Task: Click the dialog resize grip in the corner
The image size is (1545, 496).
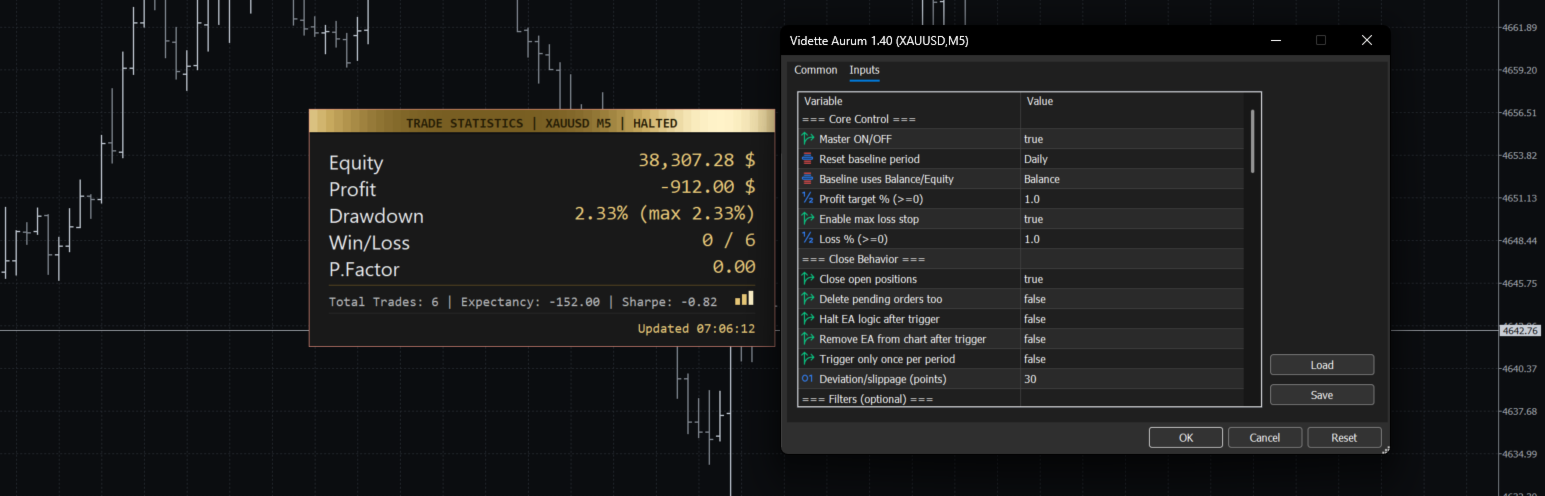Action: click(1386, 450)
